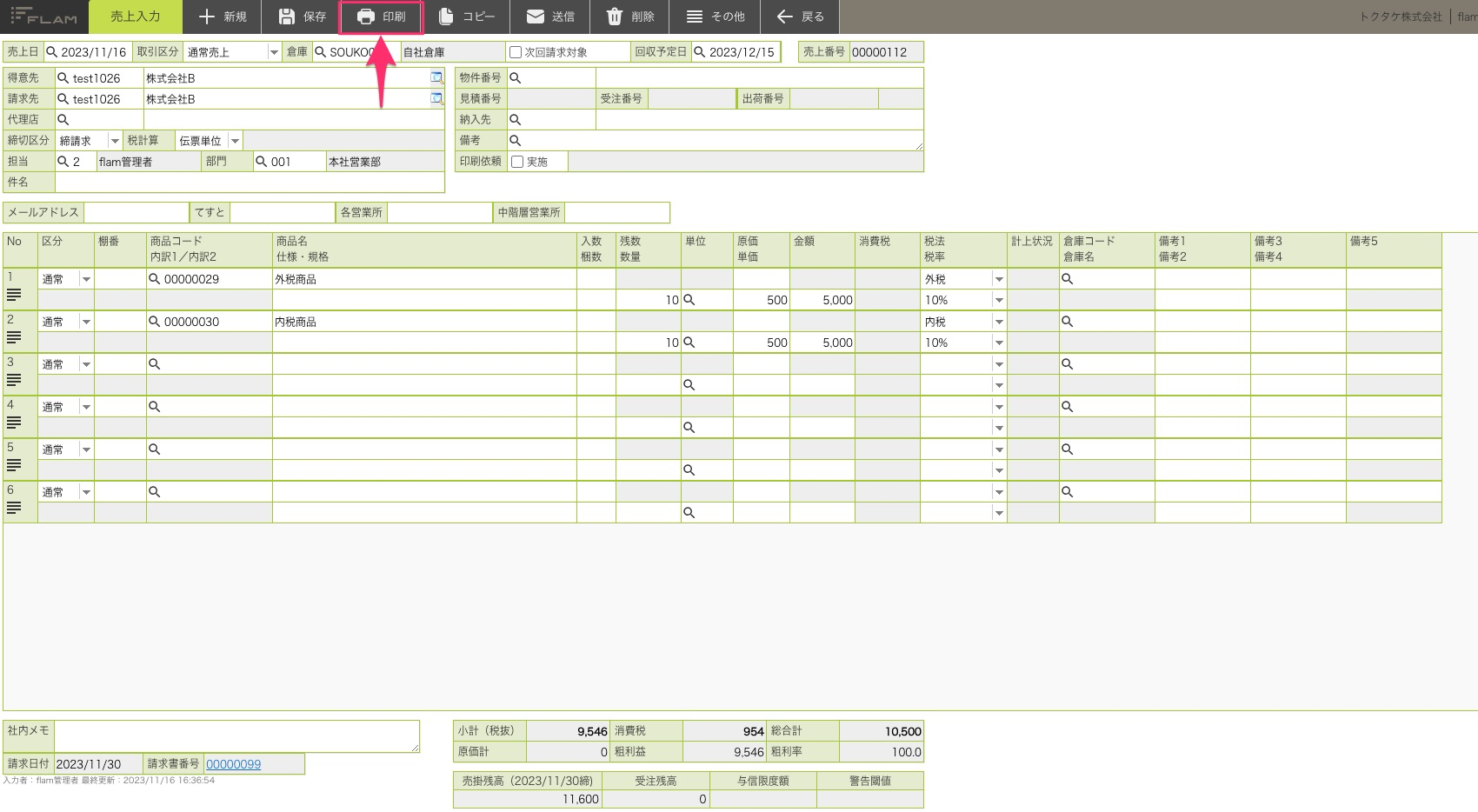Open row 3 line menu icon
This screenshot has height=812, width=1478.
14,381
